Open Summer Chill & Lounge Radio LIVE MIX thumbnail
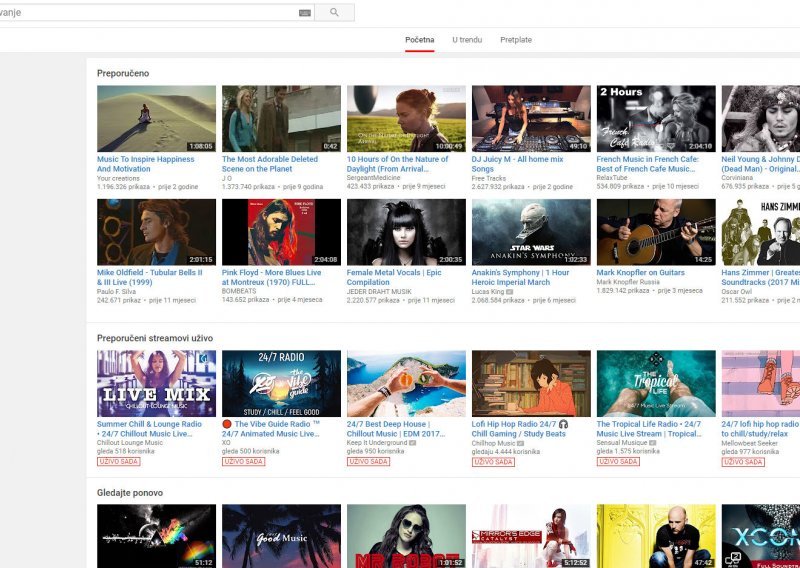Screen dimensions: 800x568 pyautogui.click(x=156, y=383)
